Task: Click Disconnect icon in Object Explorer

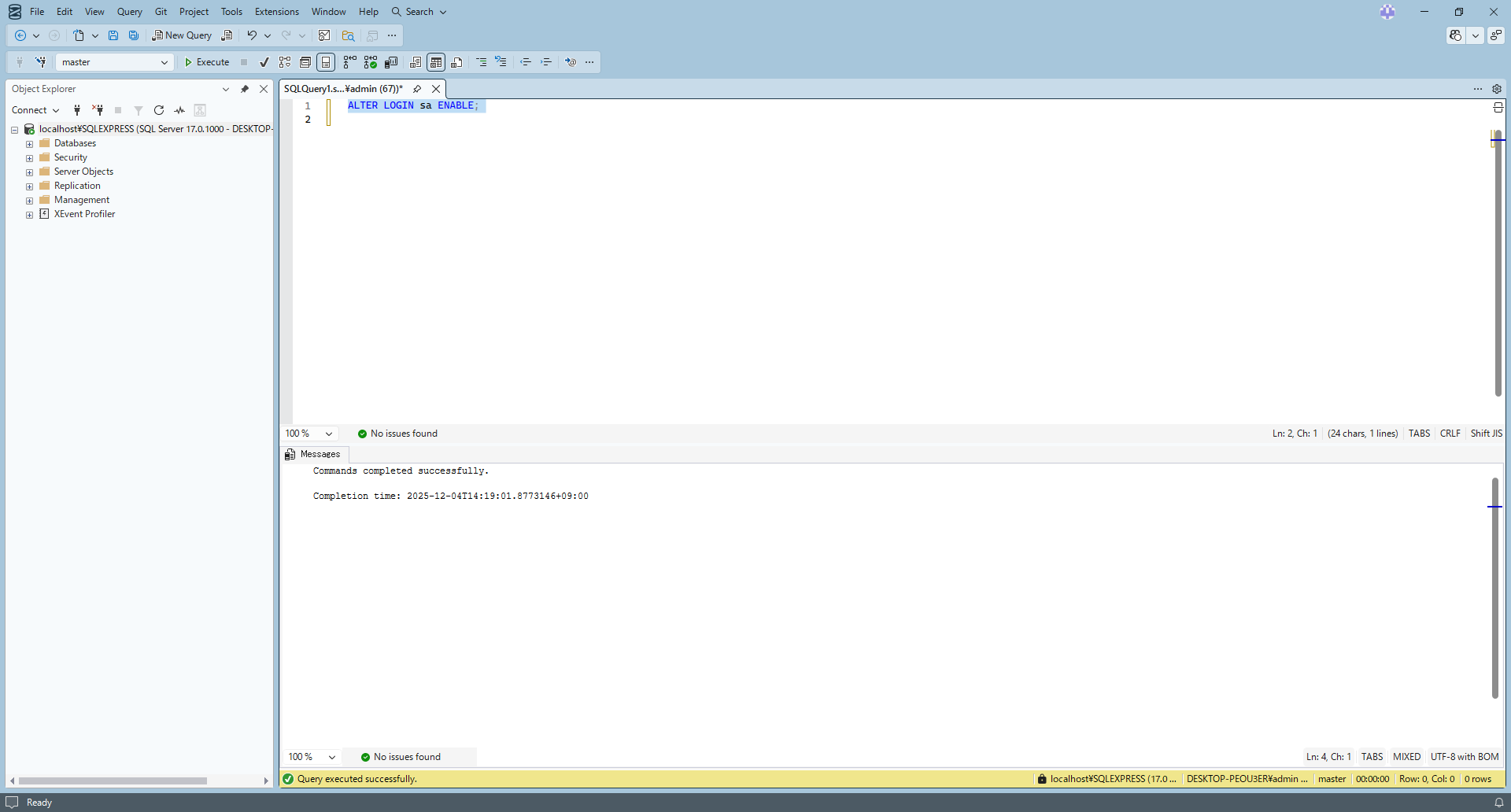Action: coord(98,110)
